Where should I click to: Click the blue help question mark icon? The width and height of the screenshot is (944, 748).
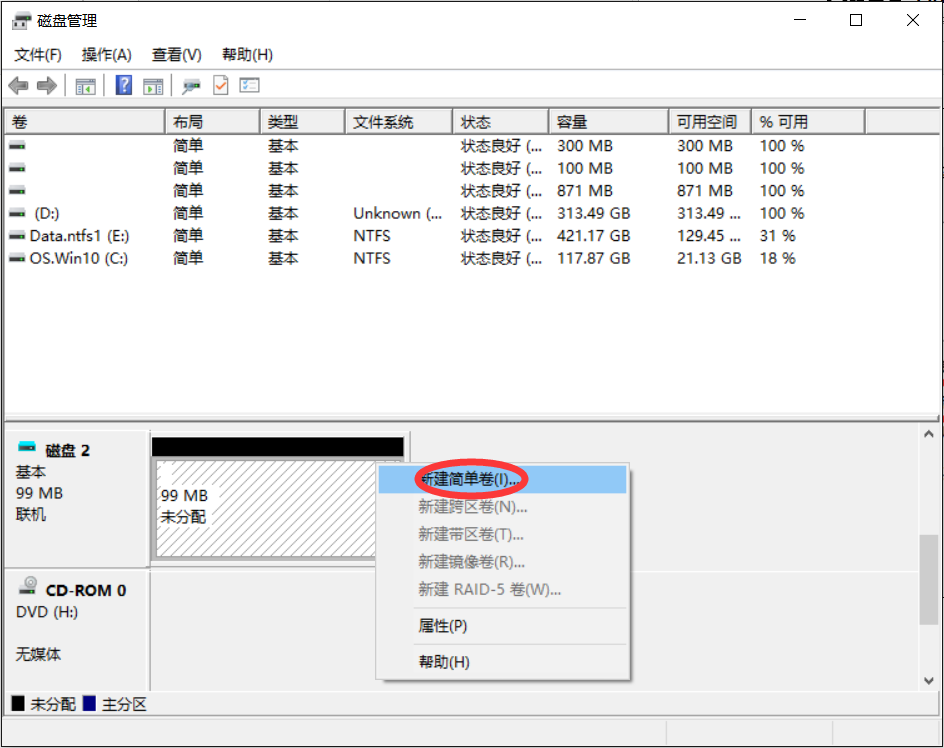(x=124, y=86)
